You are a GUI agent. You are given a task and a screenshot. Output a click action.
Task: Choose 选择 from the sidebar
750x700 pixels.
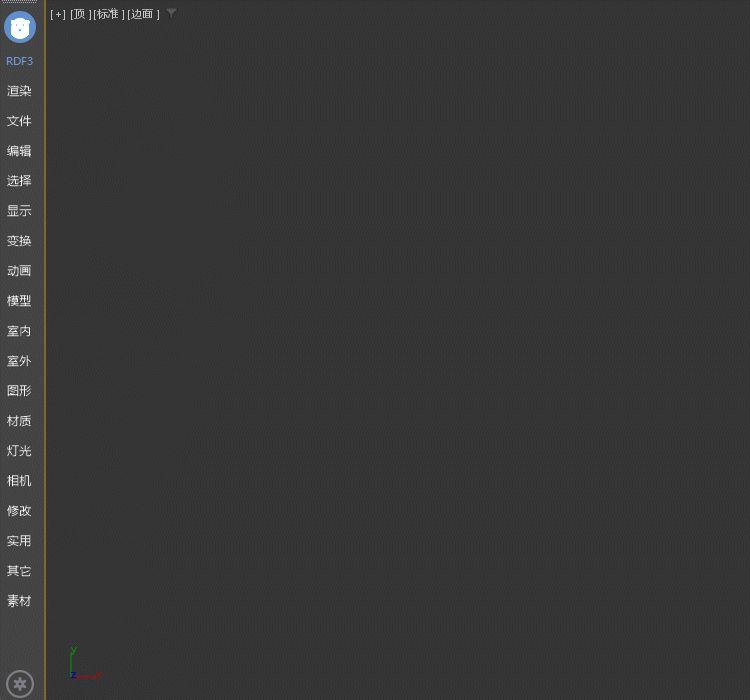click(x=20, y=181)
